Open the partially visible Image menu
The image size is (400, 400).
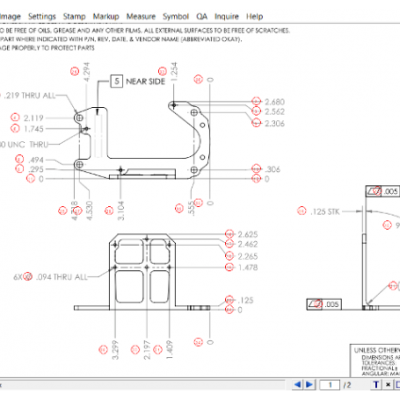point(10,16)
